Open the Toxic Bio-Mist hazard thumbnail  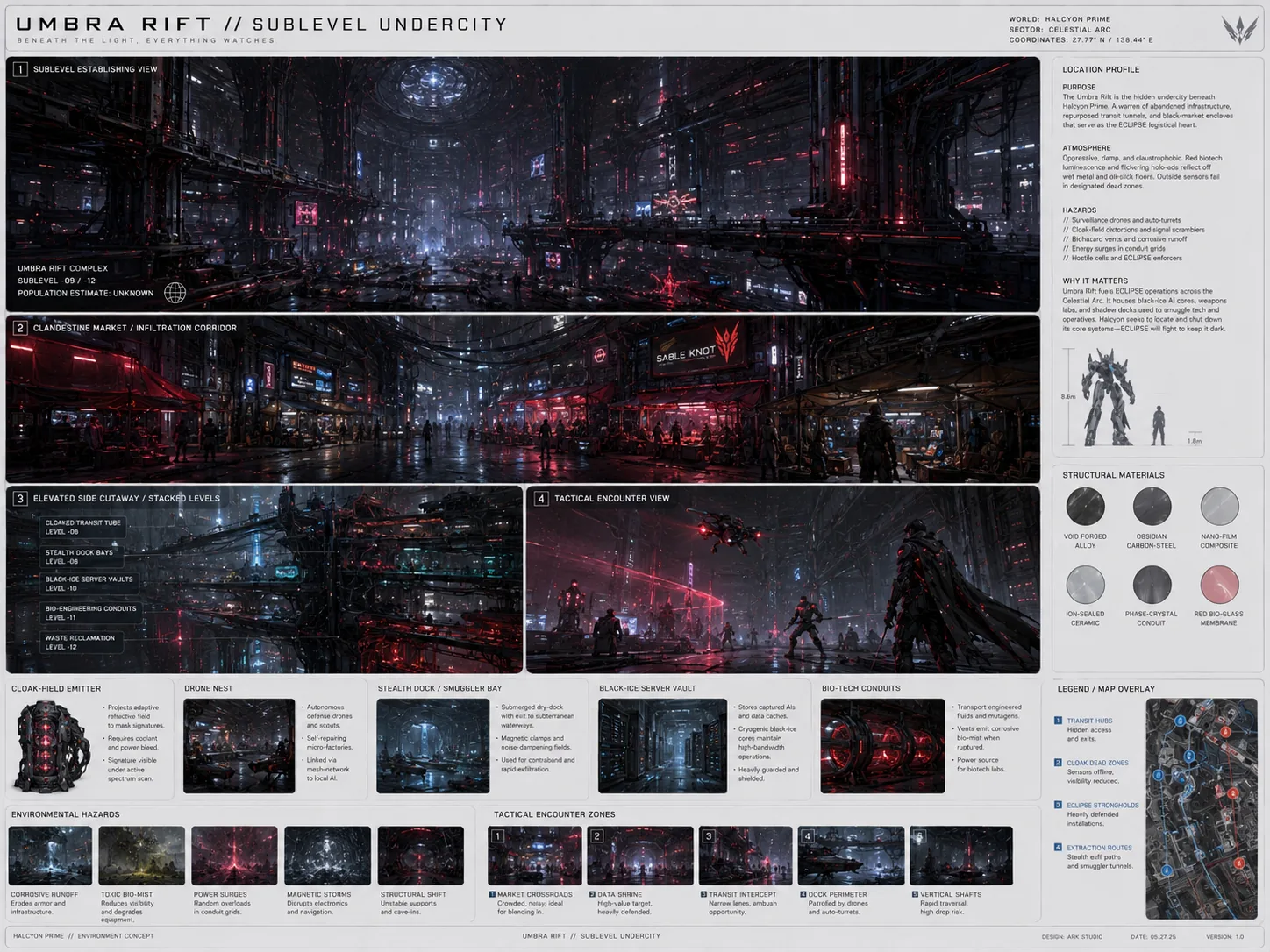[x=142, y=856]
